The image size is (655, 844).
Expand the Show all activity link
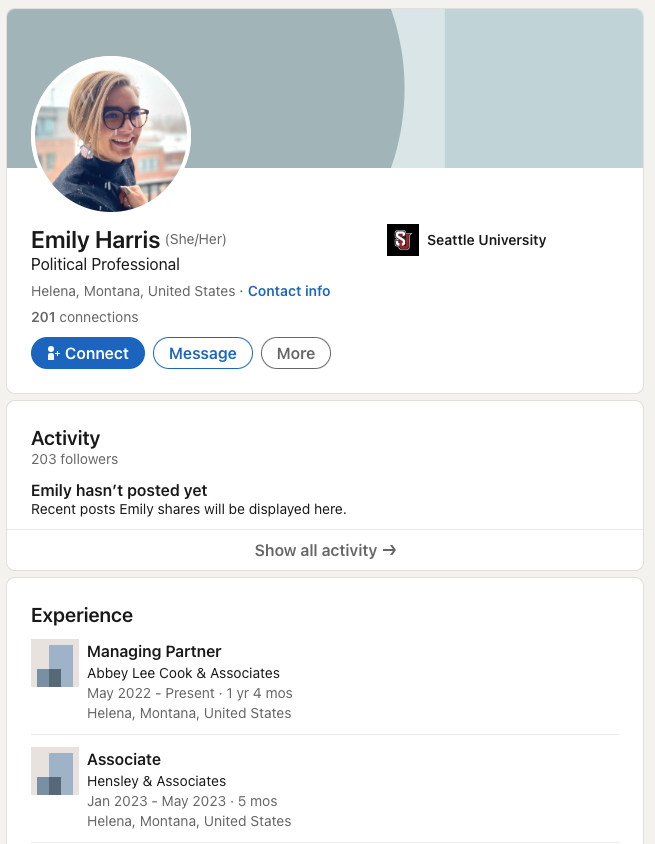315,550
